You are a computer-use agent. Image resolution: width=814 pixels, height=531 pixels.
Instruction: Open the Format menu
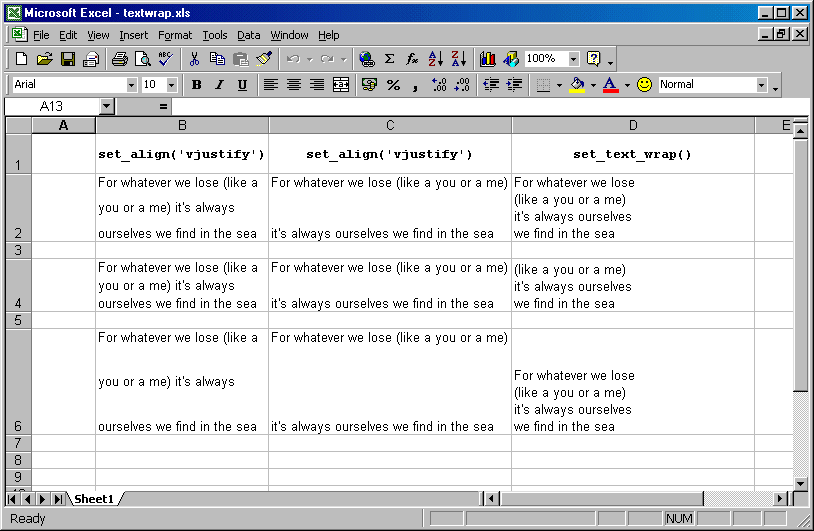[175, 35]
